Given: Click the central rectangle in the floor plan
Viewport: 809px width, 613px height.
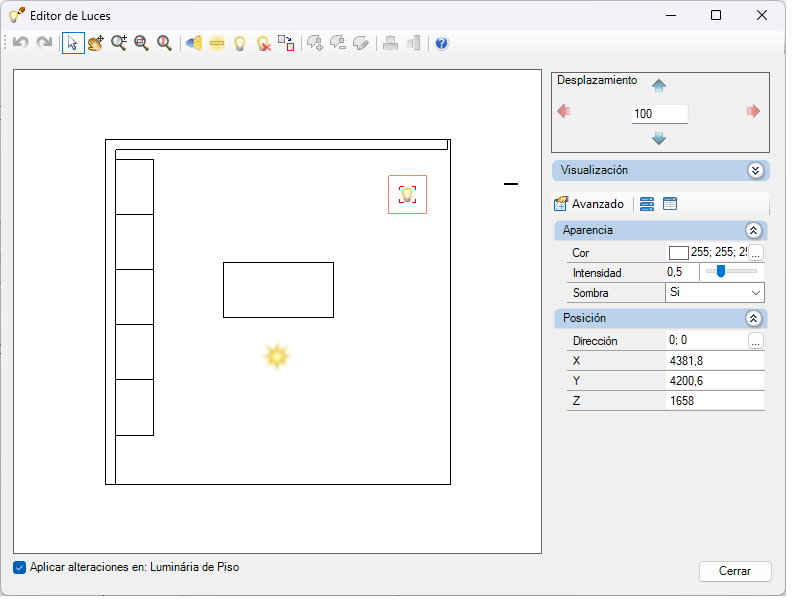Looking at the screenshot, I should pyautogui.click(x=279, y=290).
